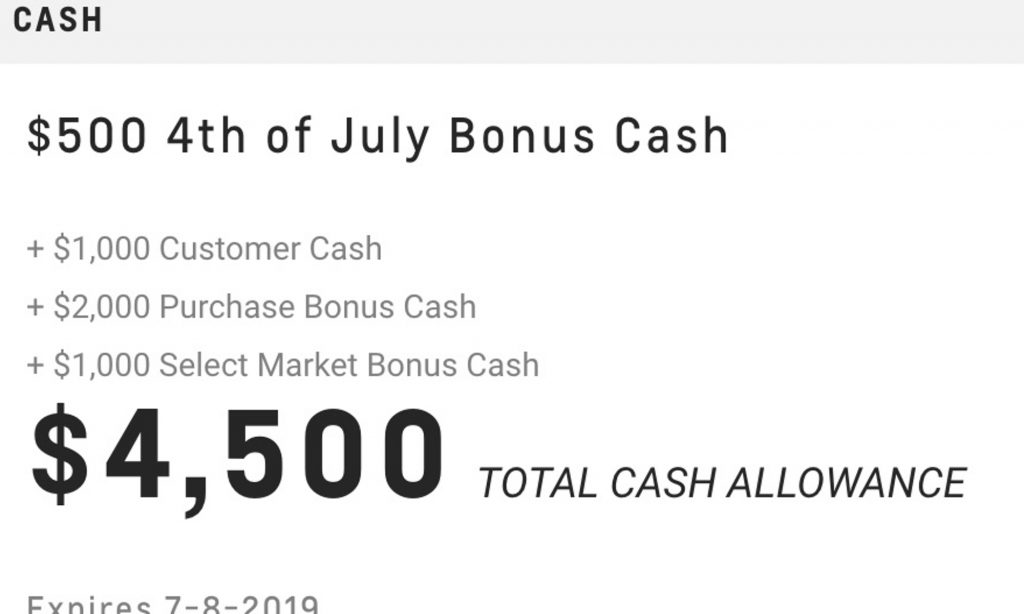
Task: Click the Expires 7-8-2019 text
Action: pos(173,604)
